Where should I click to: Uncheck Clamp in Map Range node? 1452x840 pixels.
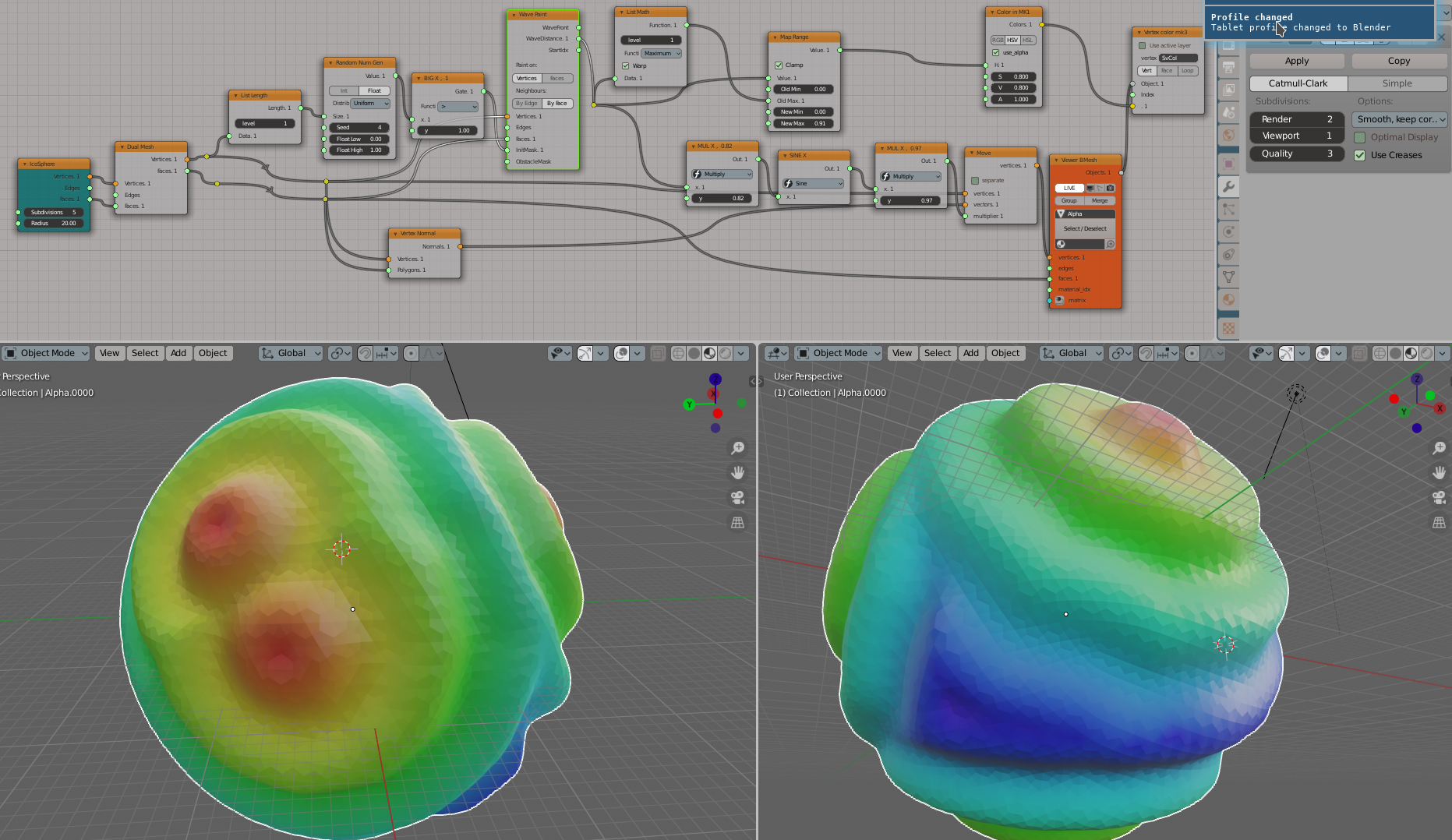[779, 65]
